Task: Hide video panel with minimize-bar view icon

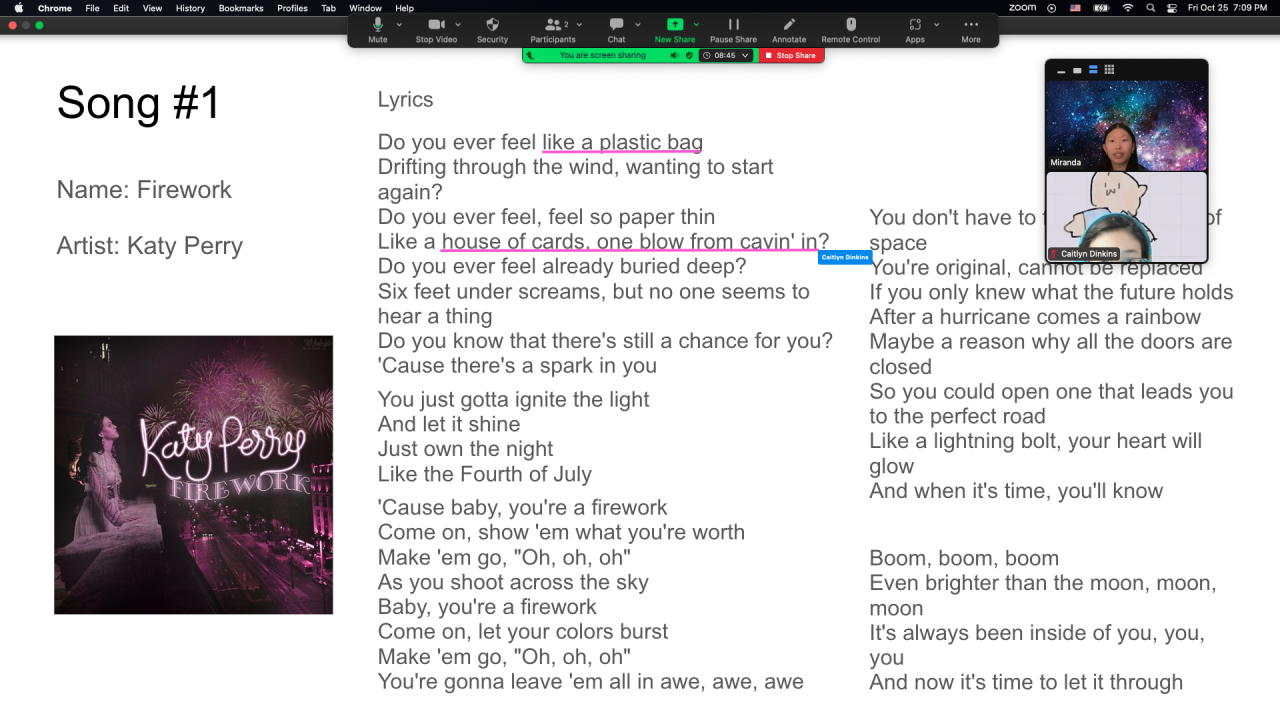Action: [1061, 70]
